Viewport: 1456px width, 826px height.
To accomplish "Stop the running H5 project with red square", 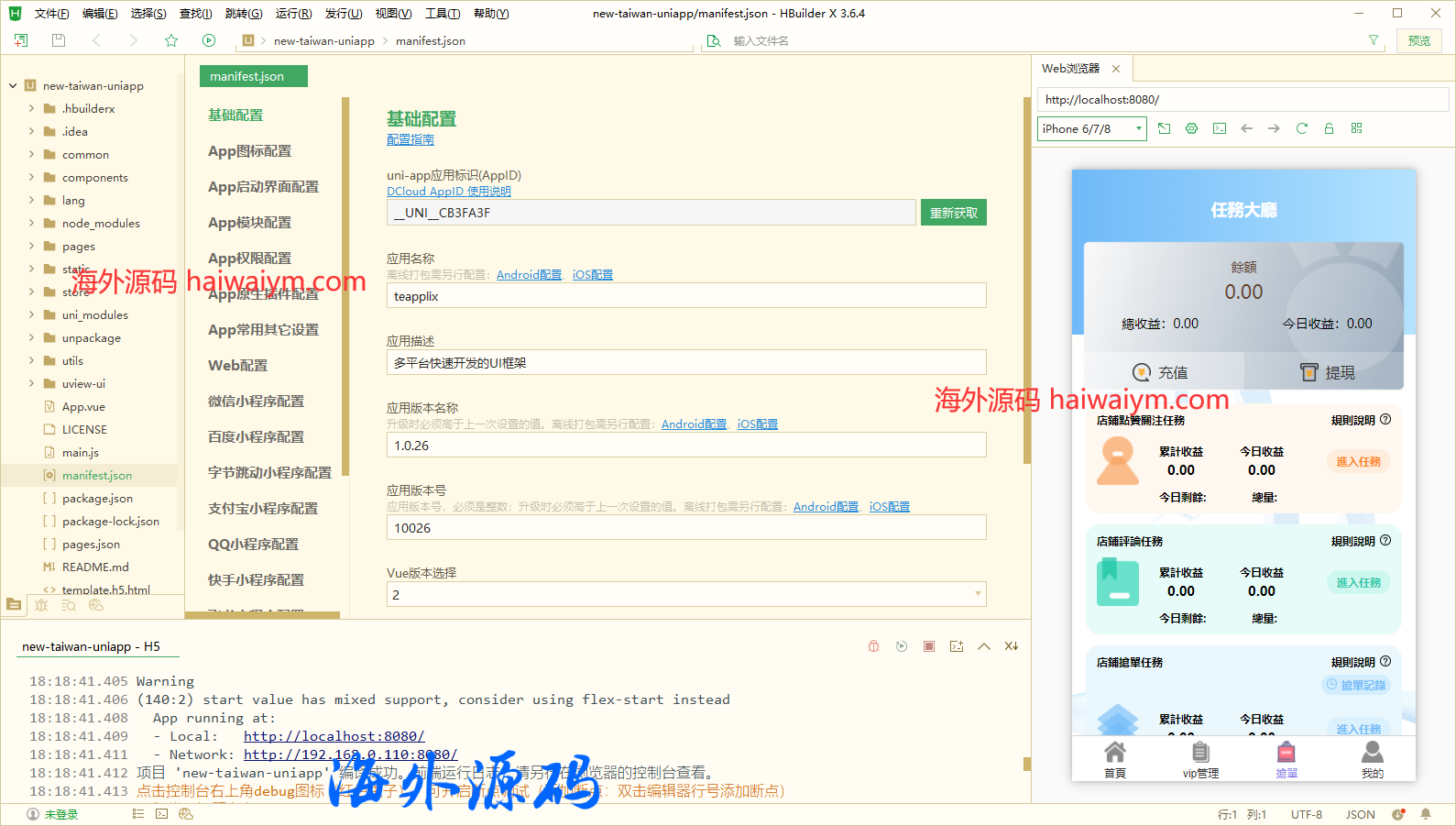I will tap(929, 646).
